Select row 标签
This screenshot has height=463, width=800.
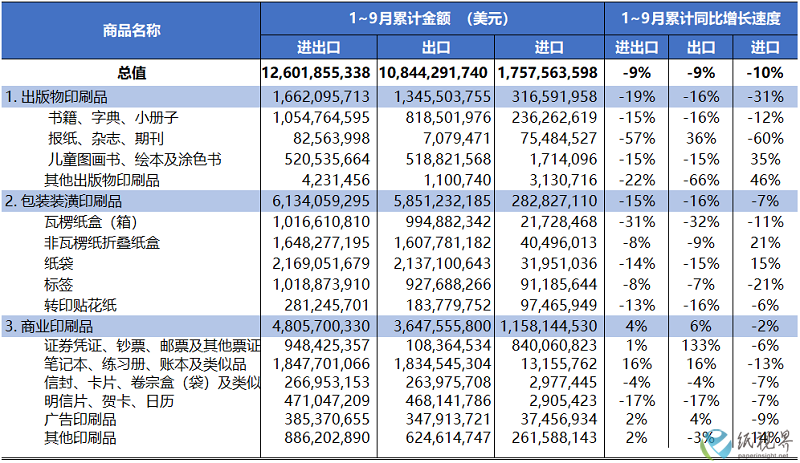(x=59, y=285)
